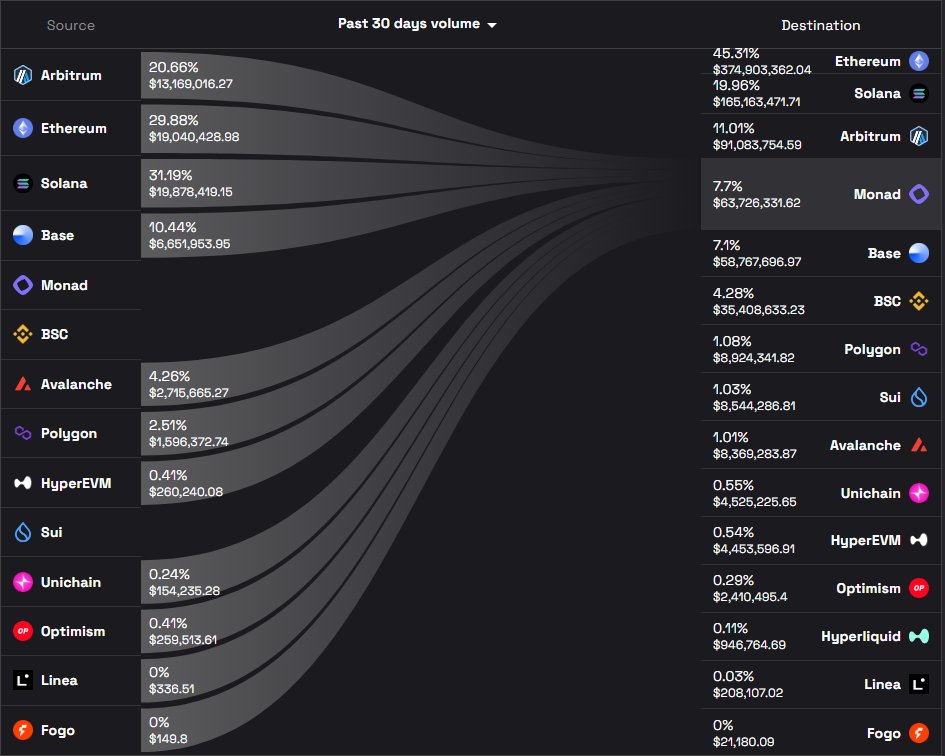Click the BSC destination icon
The width and height of the screenshot is (945, 756).
tap(918, 301)
